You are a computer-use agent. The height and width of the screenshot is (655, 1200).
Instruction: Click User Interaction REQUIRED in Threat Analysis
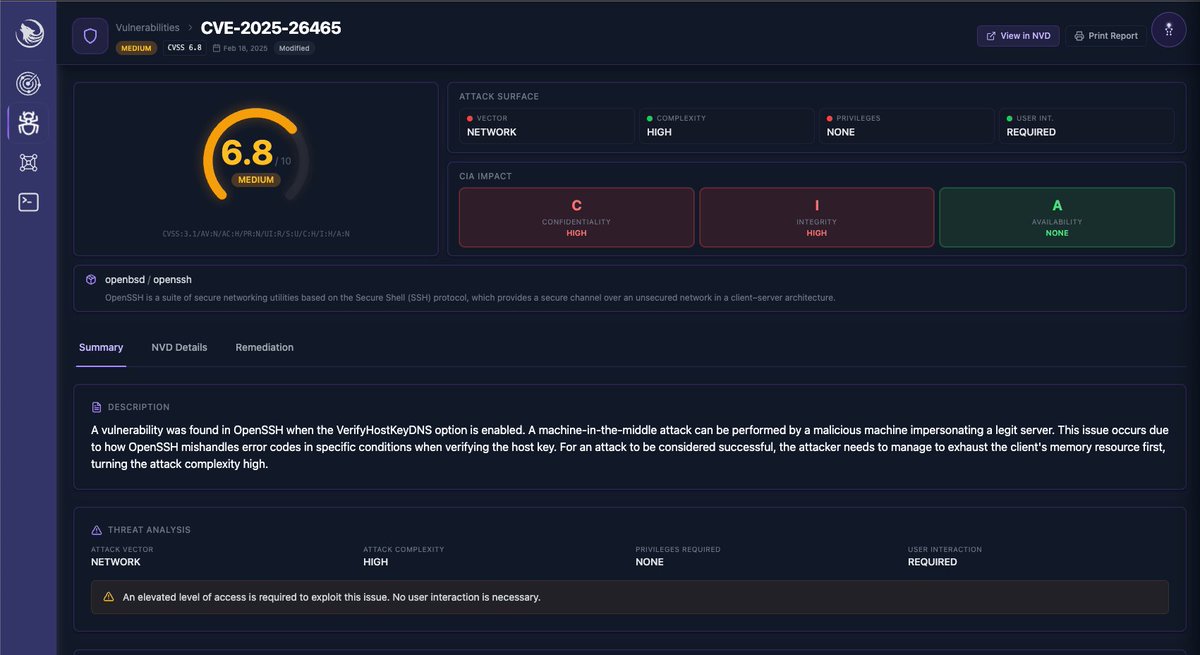pyautogui.click(x=945, y=556)
